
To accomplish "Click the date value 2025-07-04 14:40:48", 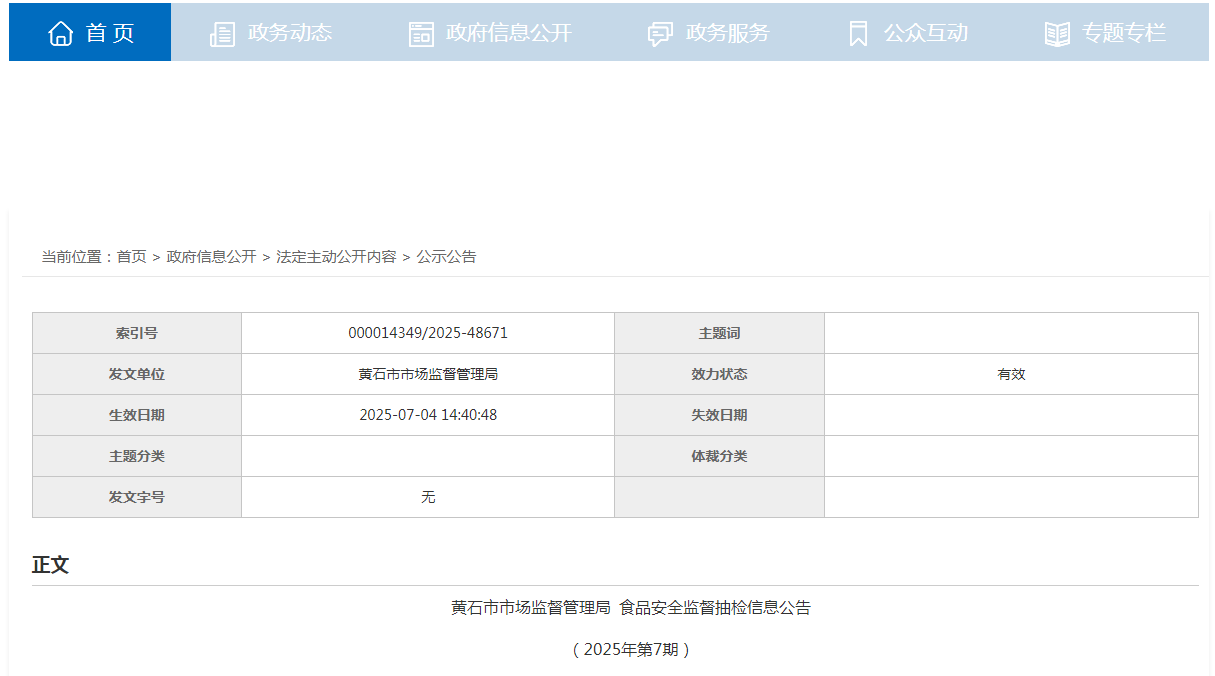I will tap(428, 415).
